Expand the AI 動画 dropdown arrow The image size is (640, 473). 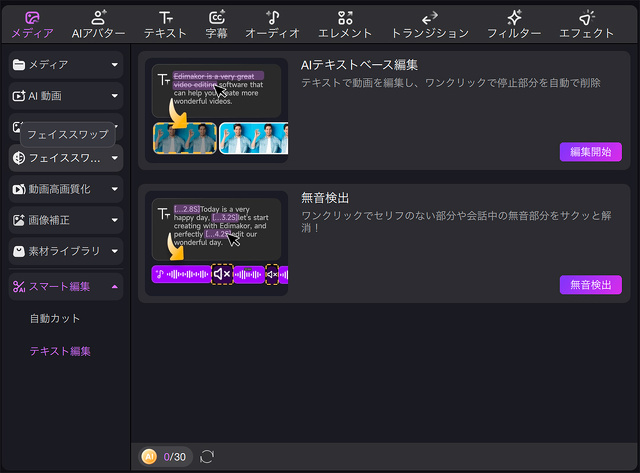[x=115, y=96]
